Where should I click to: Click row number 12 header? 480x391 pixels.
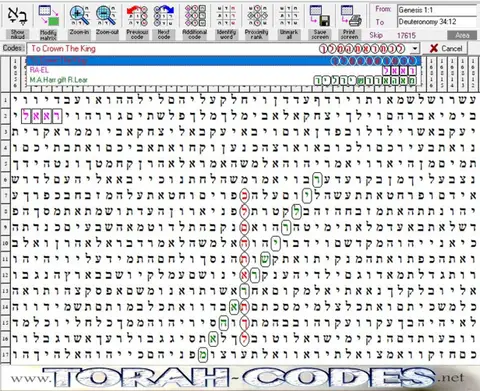tap(5, 275)
